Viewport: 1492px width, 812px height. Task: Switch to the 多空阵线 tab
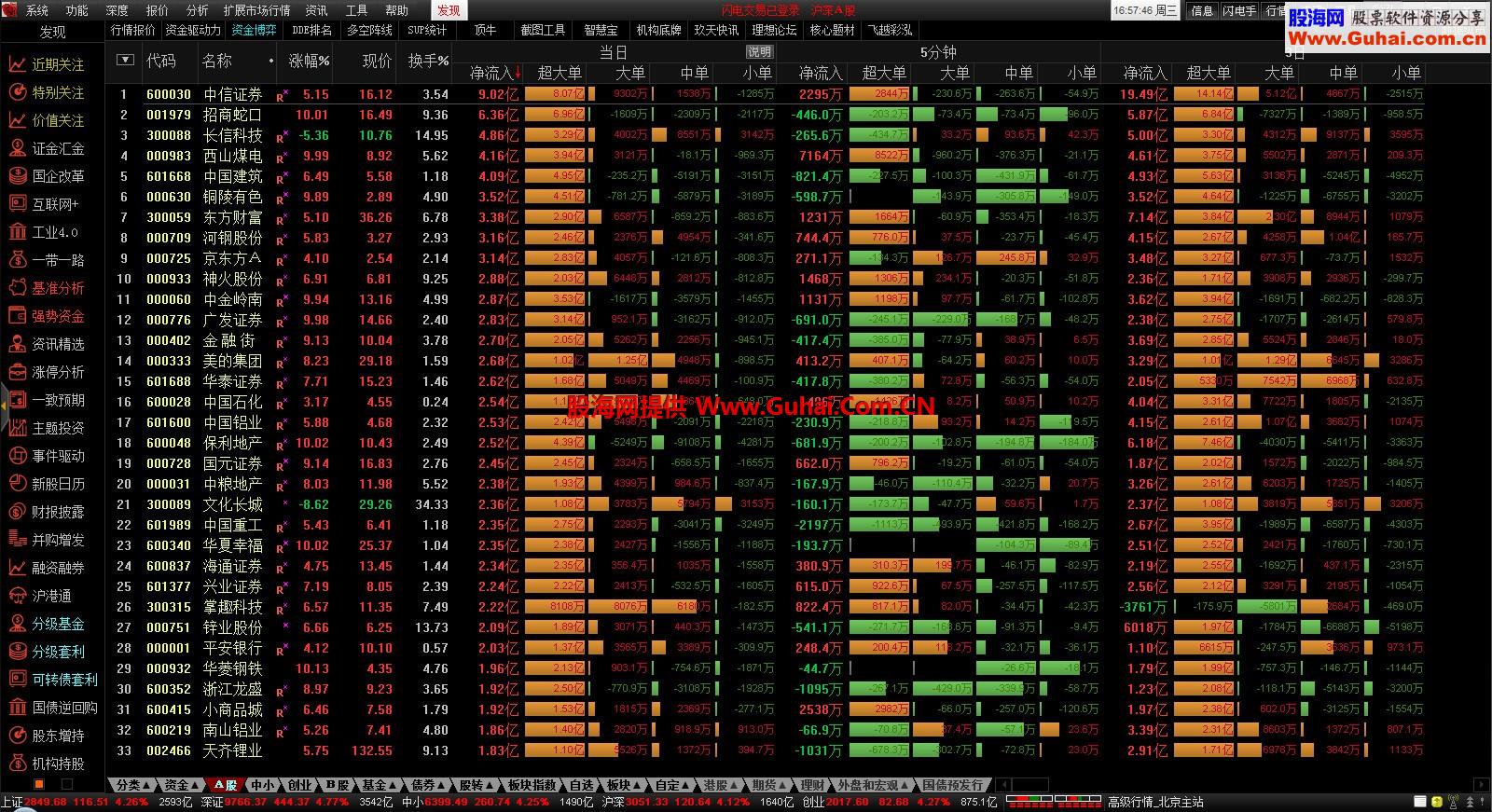click(370, 30)
